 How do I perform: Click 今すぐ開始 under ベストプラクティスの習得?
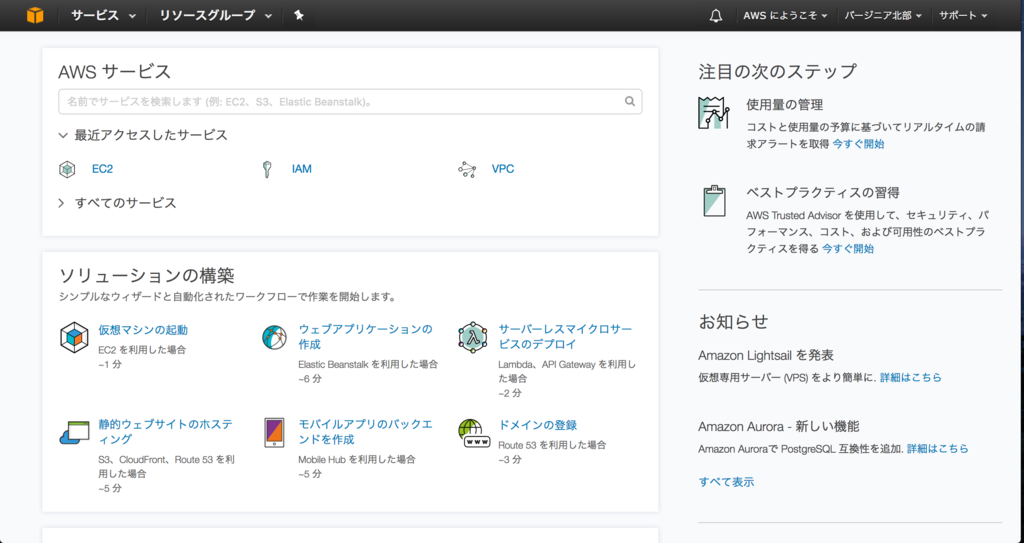point(848,248)
